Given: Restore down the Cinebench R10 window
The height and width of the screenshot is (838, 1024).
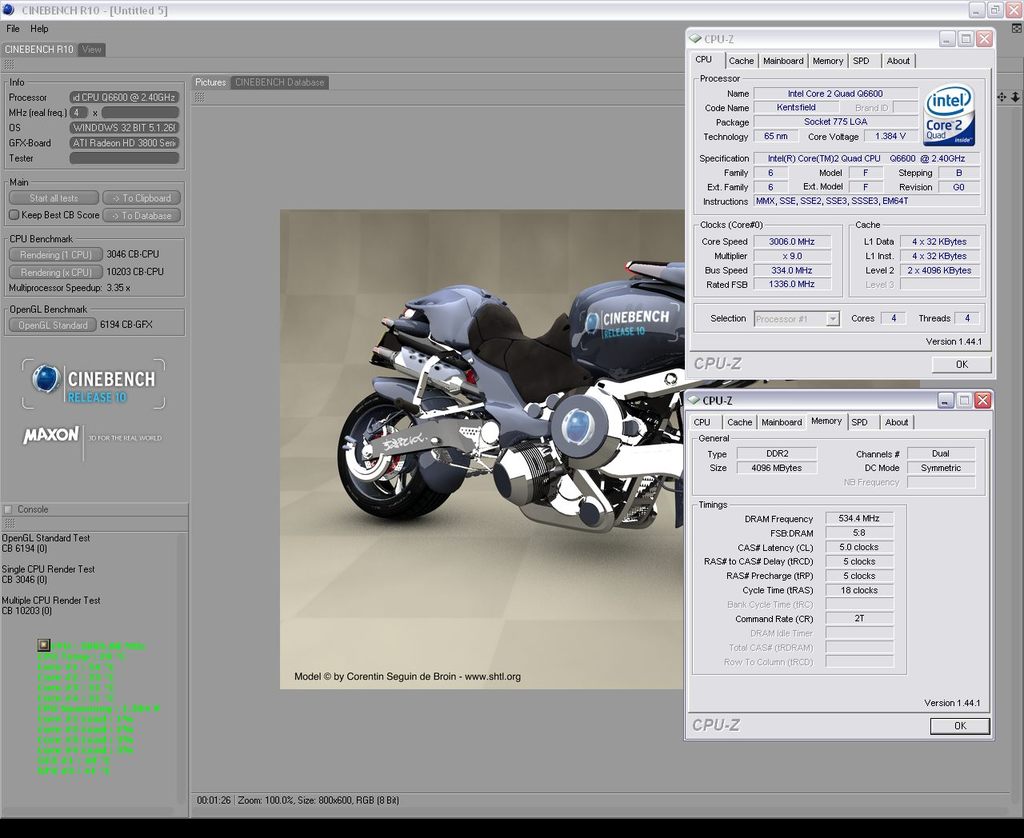Looking at the screenshot, I should click(x=995, y=10).
